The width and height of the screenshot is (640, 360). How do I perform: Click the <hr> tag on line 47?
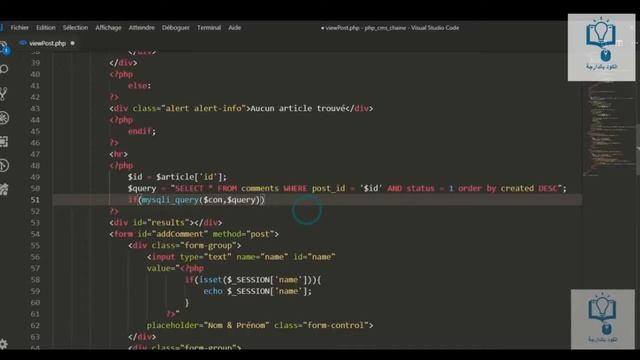118,154
